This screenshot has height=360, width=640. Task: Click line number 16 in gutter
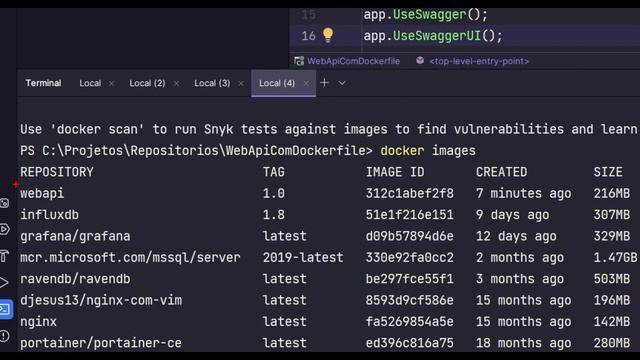coord(309,36)
